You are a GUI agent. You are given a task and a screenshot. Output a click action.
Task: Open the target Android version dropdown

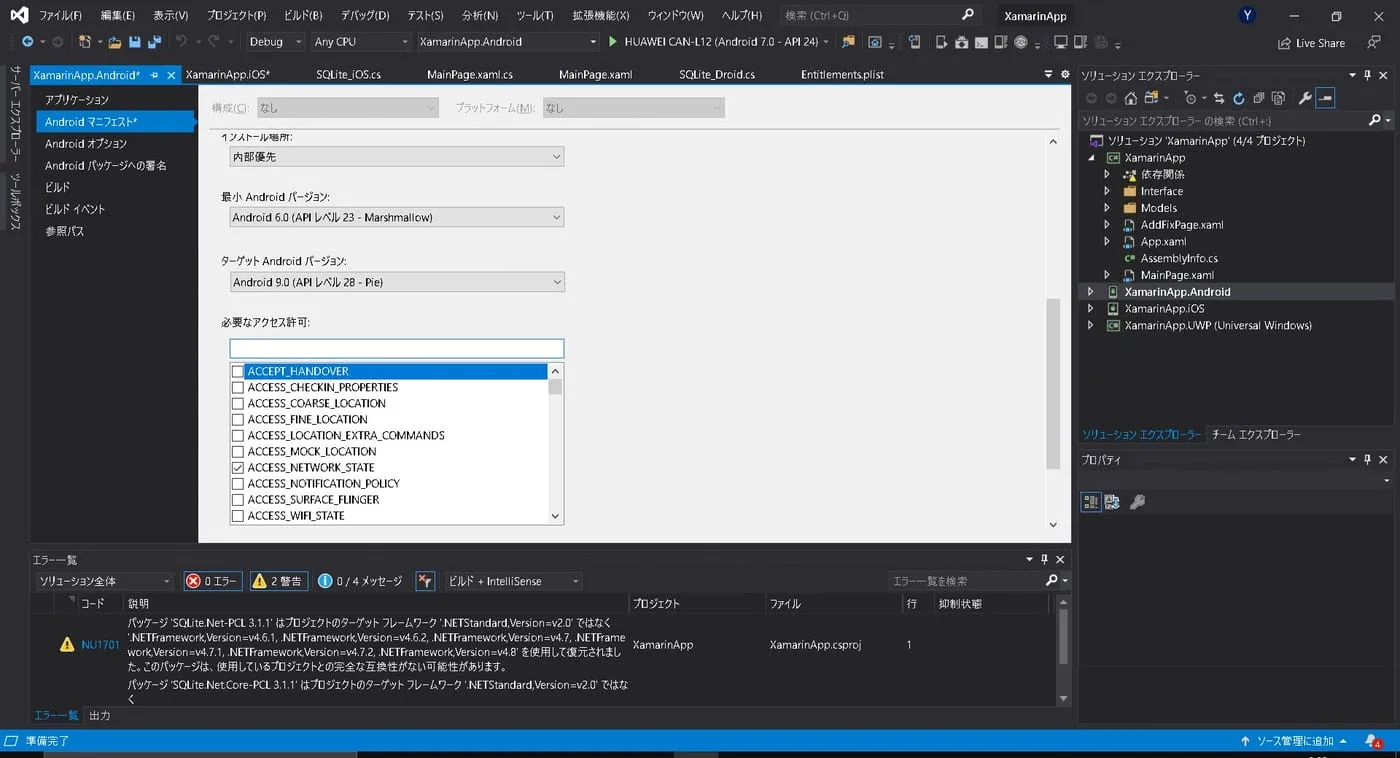pos(397,282)
